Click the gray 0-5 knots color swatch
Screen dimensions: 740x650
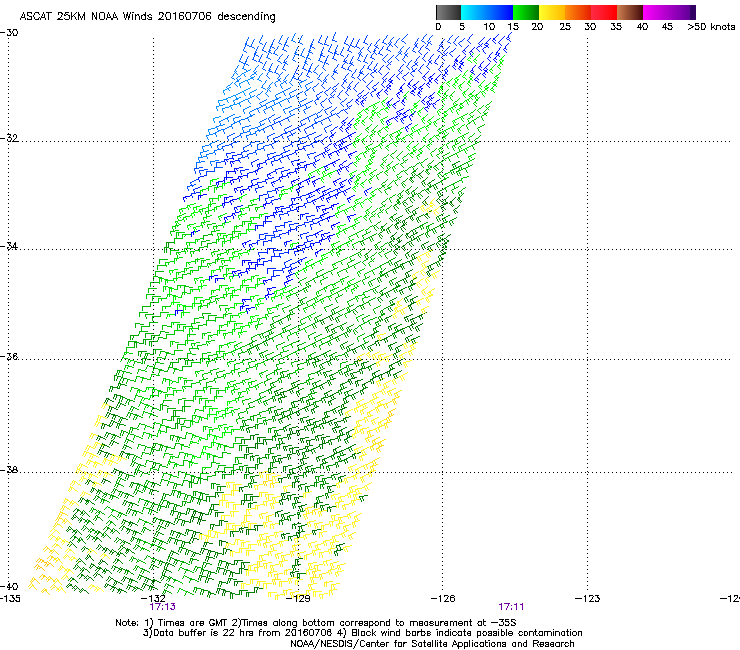[448, 12]
